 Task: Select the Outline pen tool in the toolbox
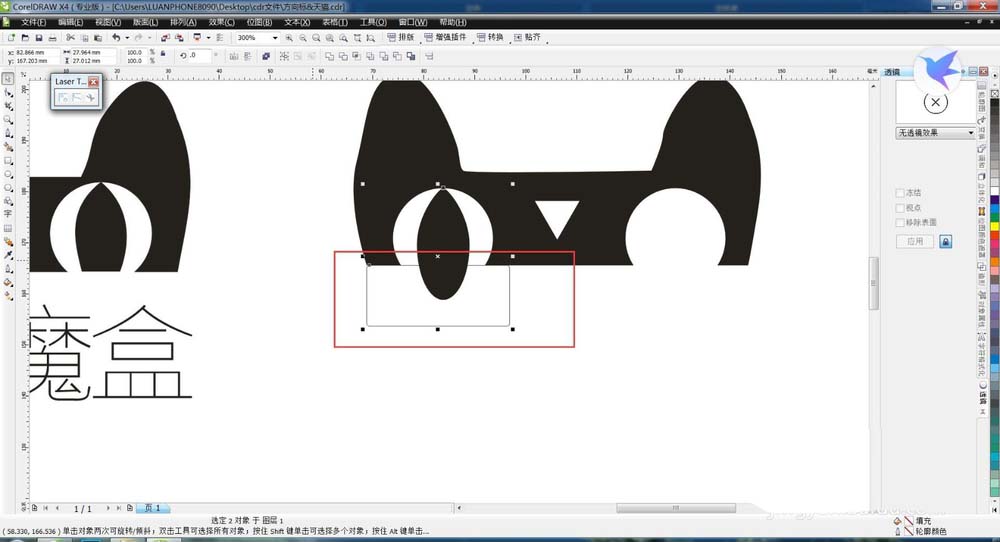(8, 269)
